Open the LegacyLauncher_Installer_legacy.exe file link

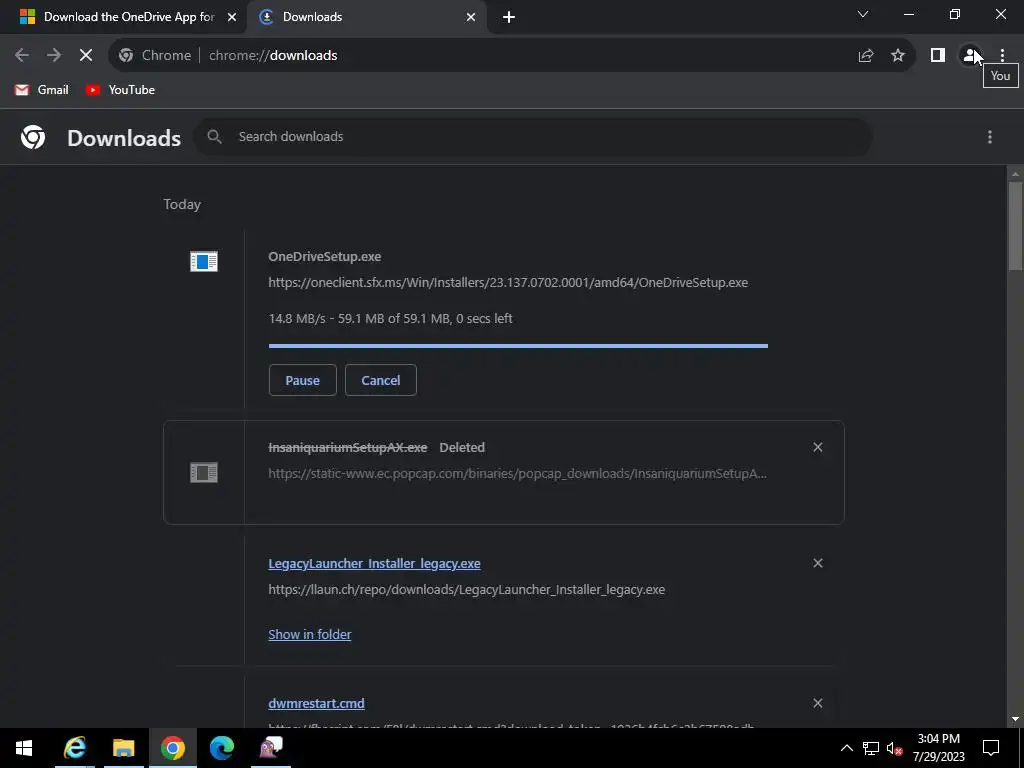[x=374, y=564]
